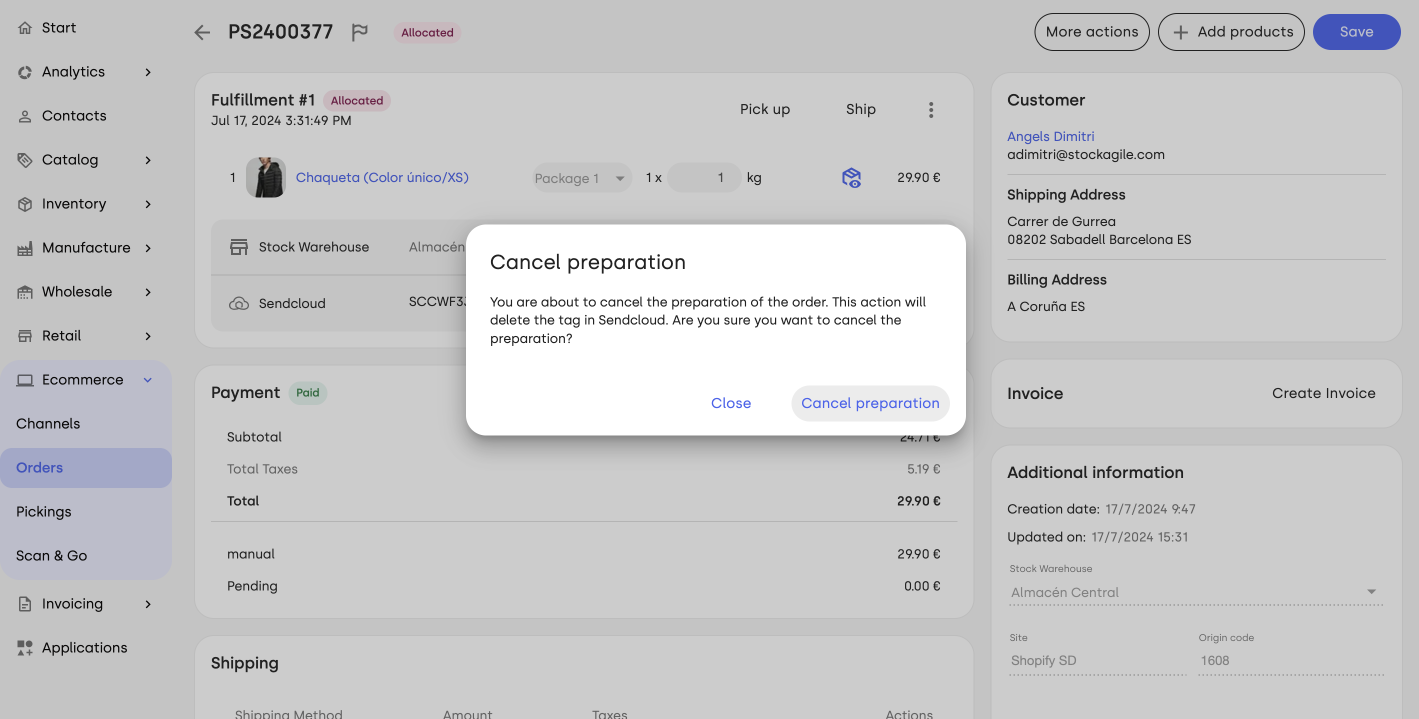
Task: Open the Channels menu item
Action: pyautogui.click(x=86, y=424)
